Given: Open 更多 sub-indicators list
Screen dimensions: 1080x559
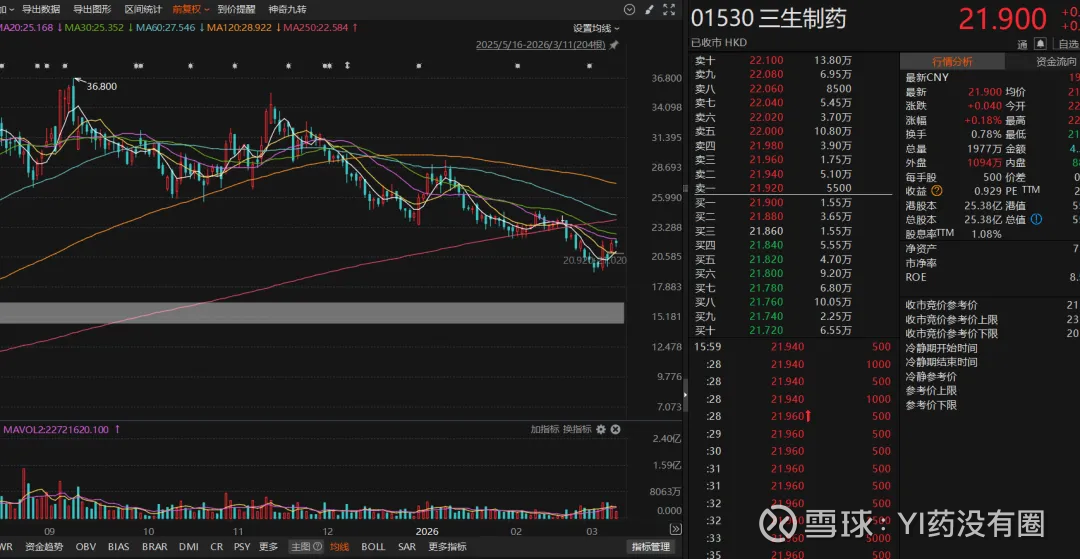Looking at the screenshot, I should (x=269, y=547).
